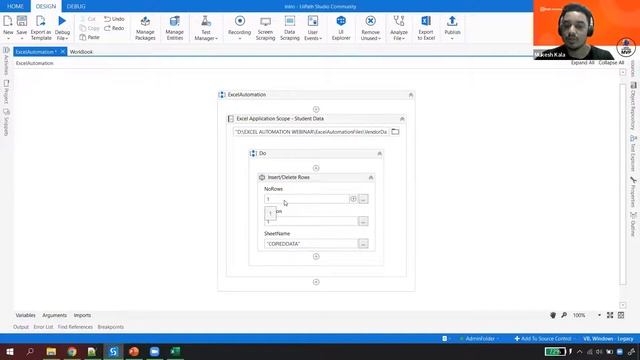Image resolution: width=640 pixels, height=360 pixels.
Task: Open the Error List panel
Action: [x=43, y=327]
